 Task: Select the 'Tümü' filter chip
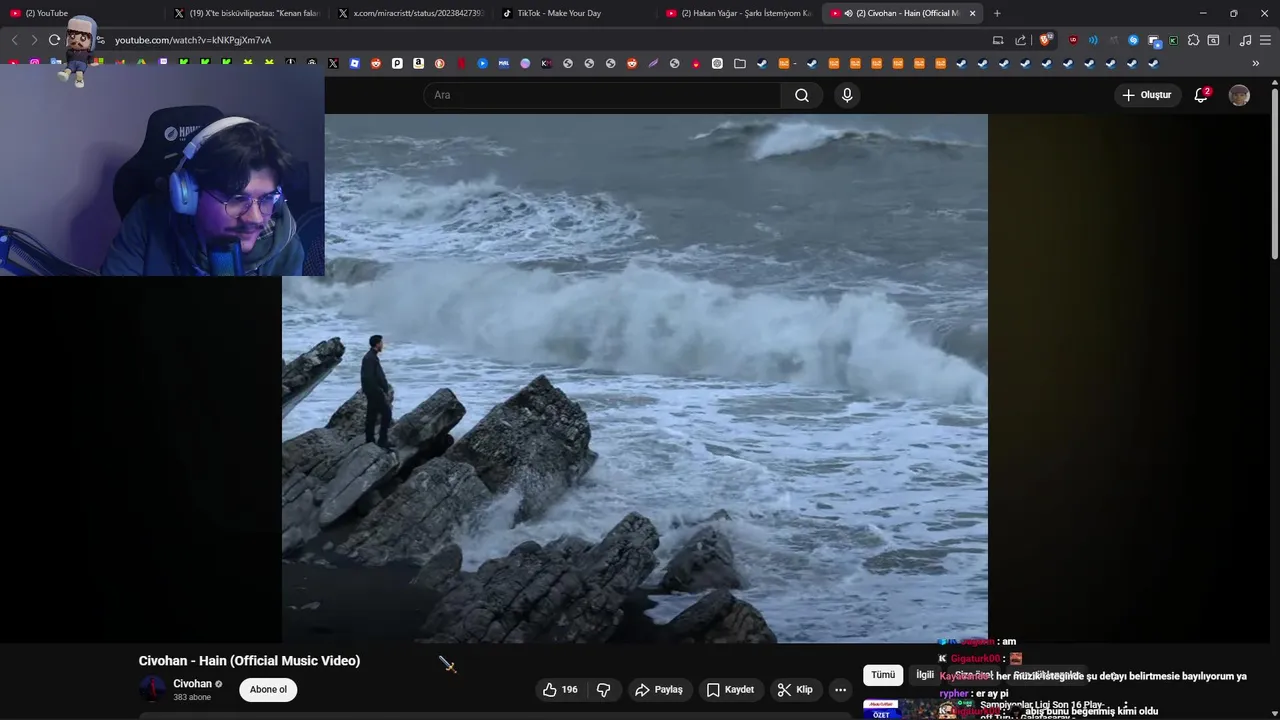[883, 675]
